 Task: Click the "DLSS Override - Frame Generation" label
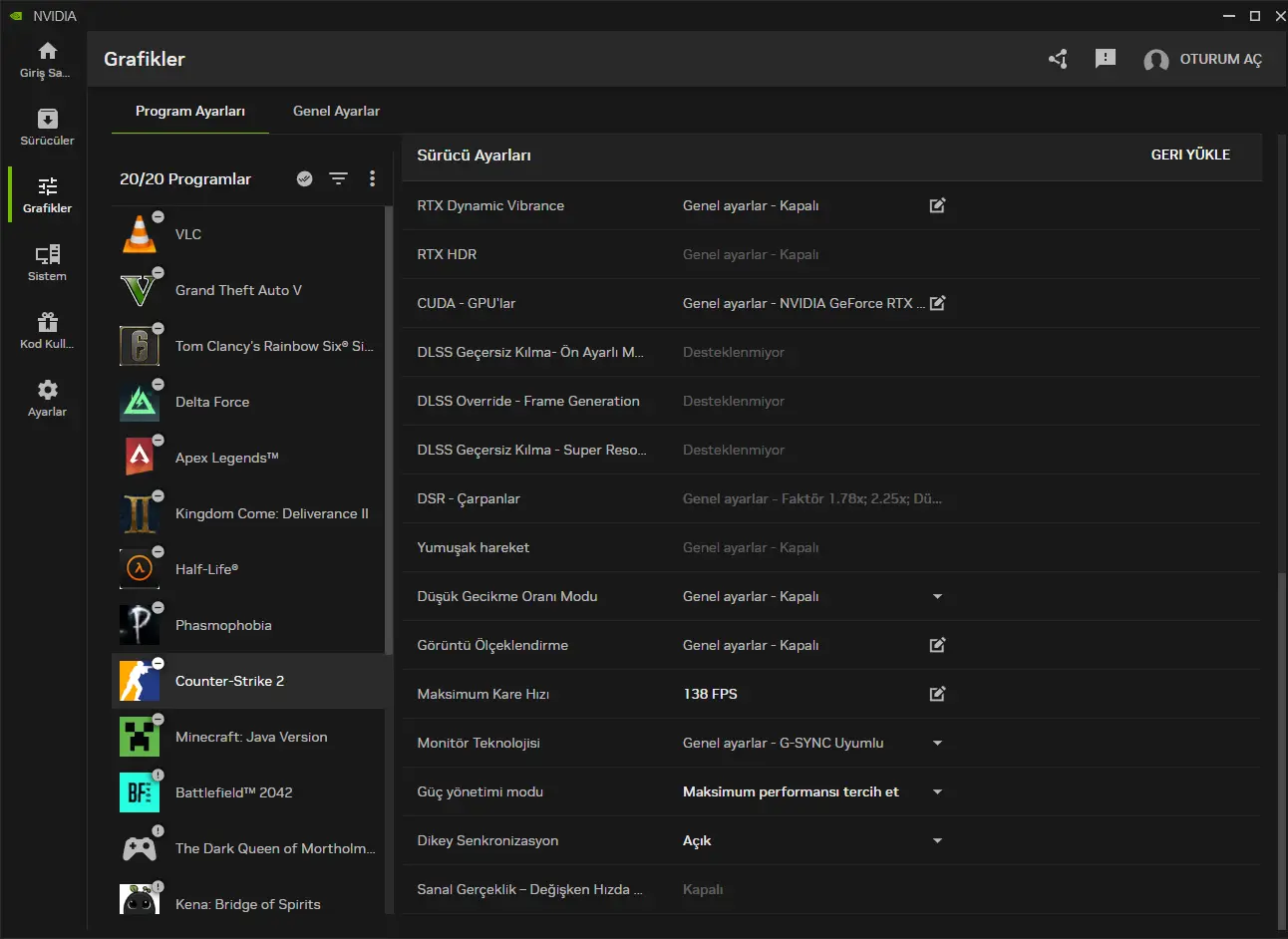point(528,401)
